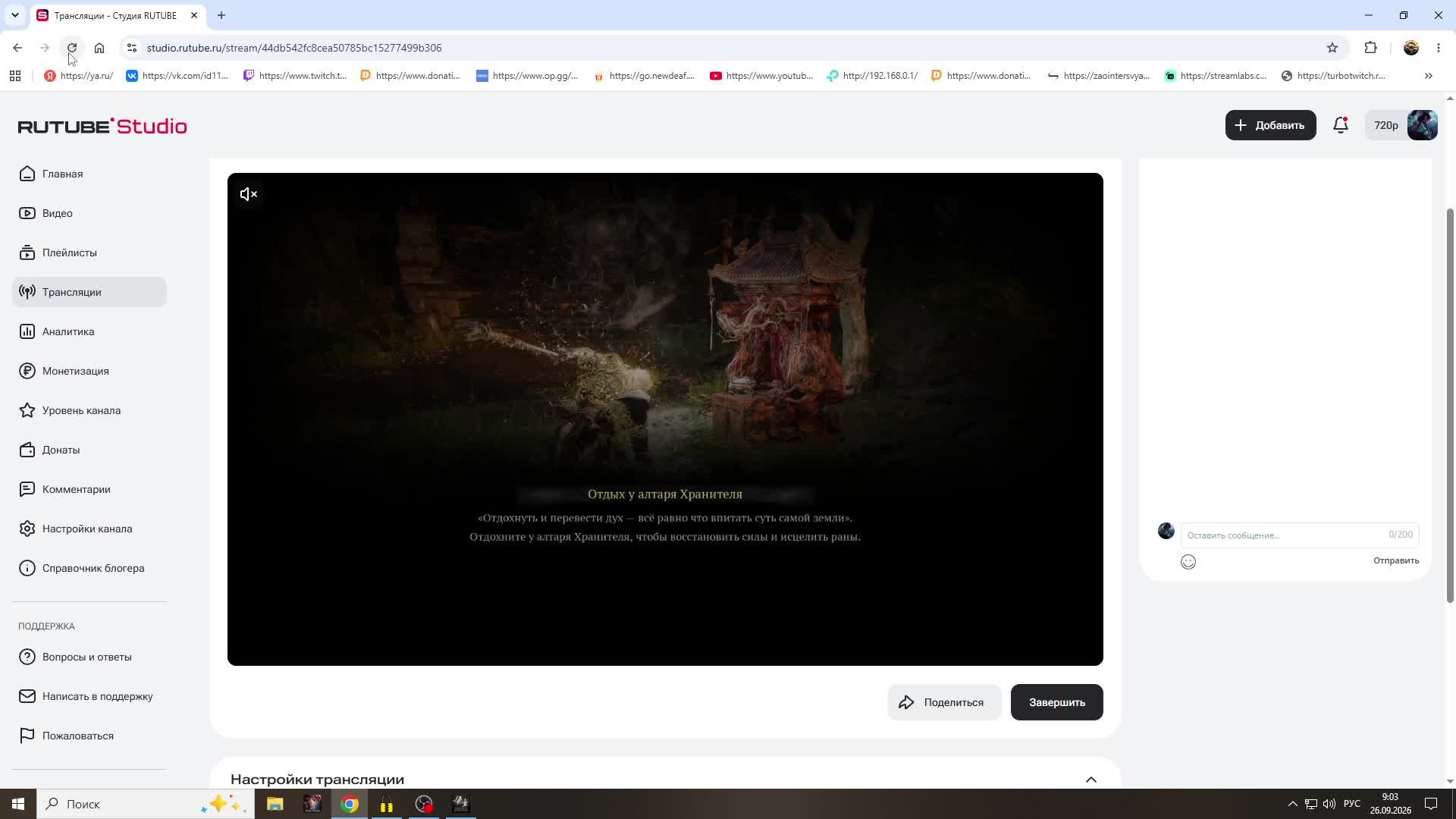Open the bookmarks apps grid icon
Viewport: 1456px width, 819px height.
click(15, 76)
